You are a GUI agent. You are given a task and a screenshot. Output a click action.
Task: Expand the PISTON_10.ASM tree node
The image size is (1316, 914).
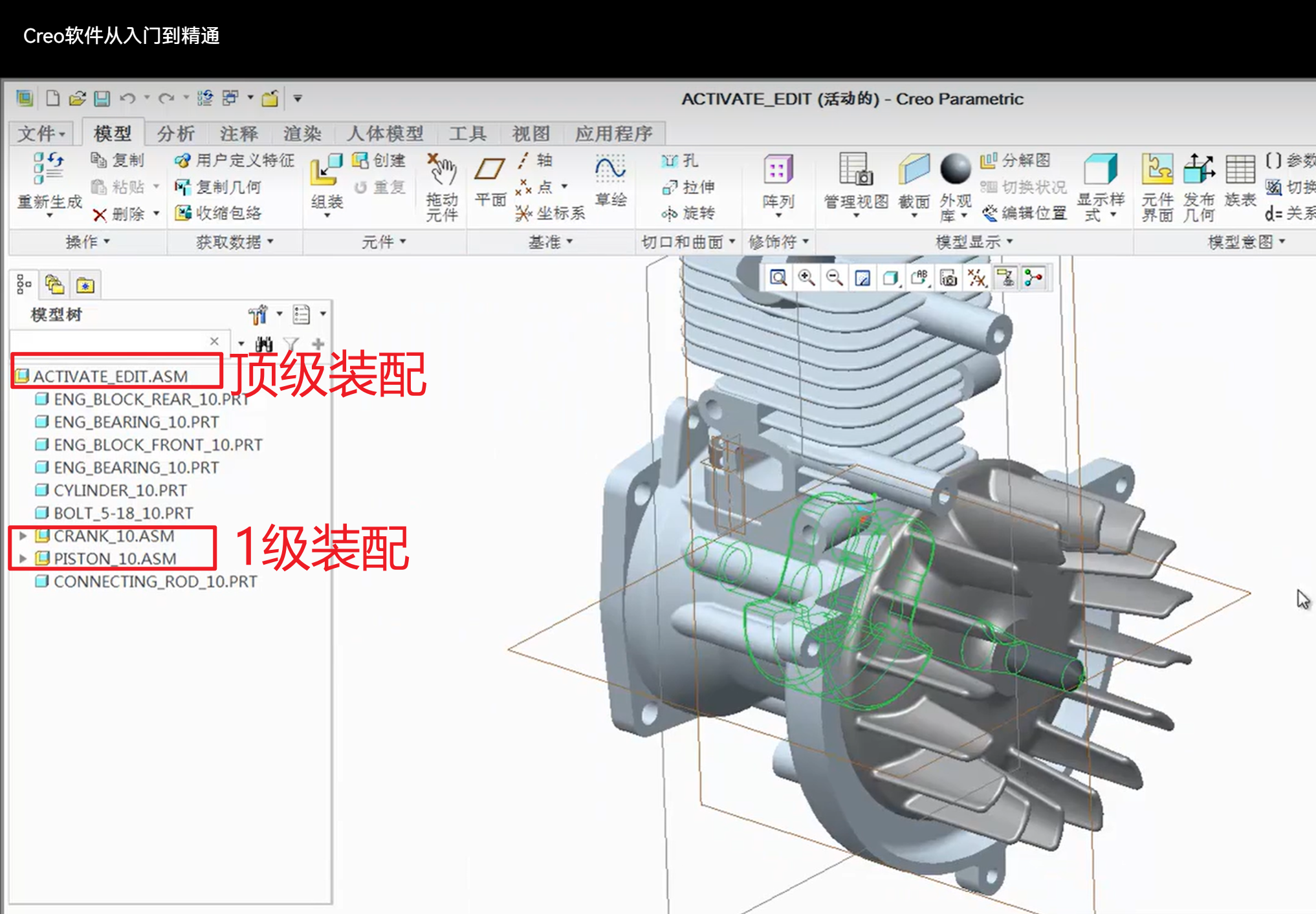pos(23,558)
